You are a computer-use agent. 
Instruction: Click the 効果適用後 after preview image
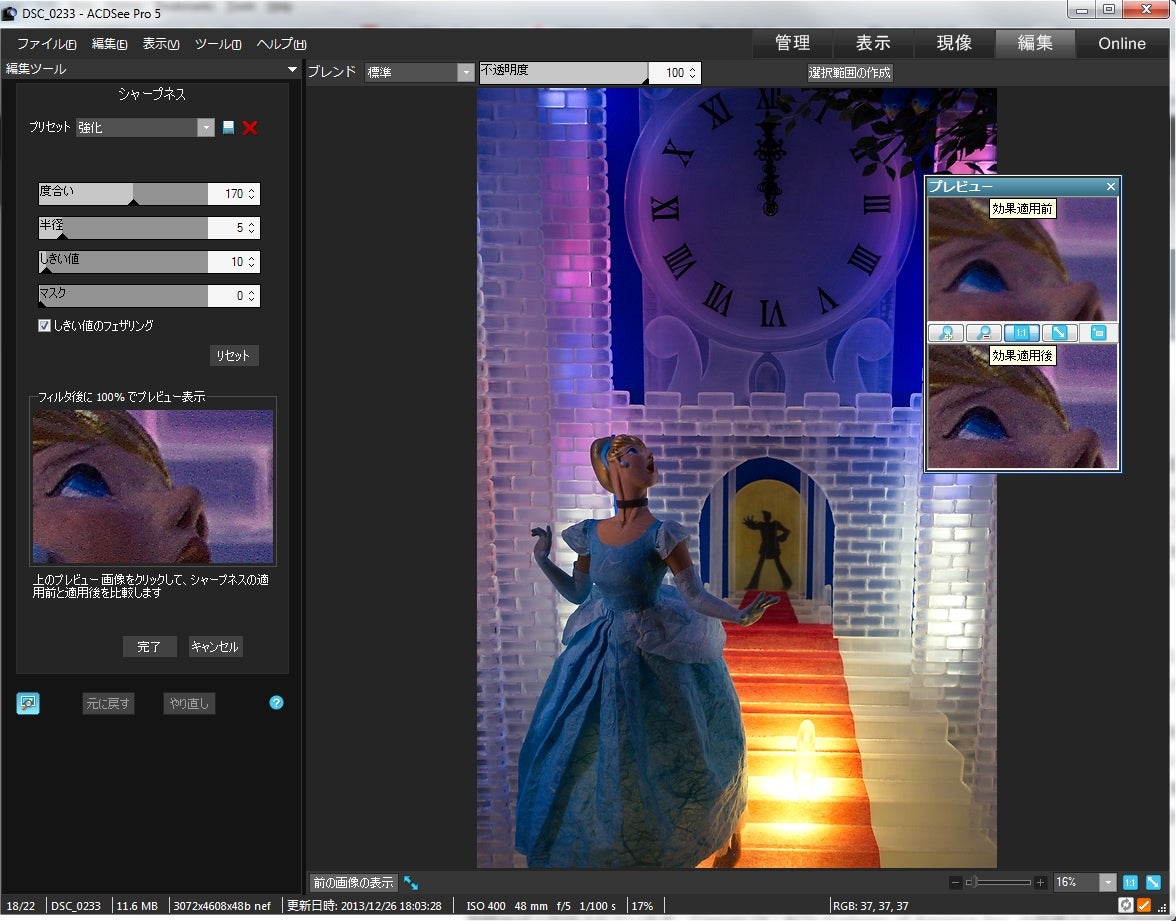1023,406
